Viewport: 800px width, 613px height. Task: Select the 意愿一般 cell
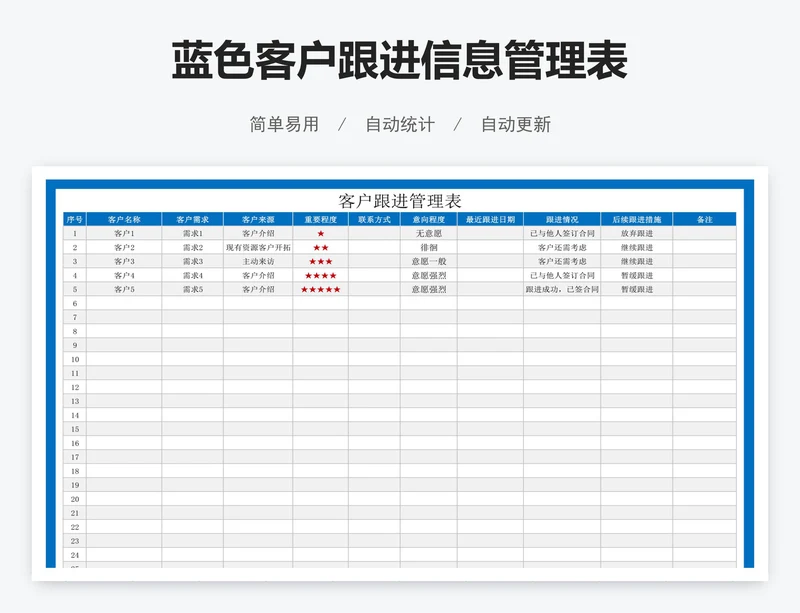pos(429,261)
